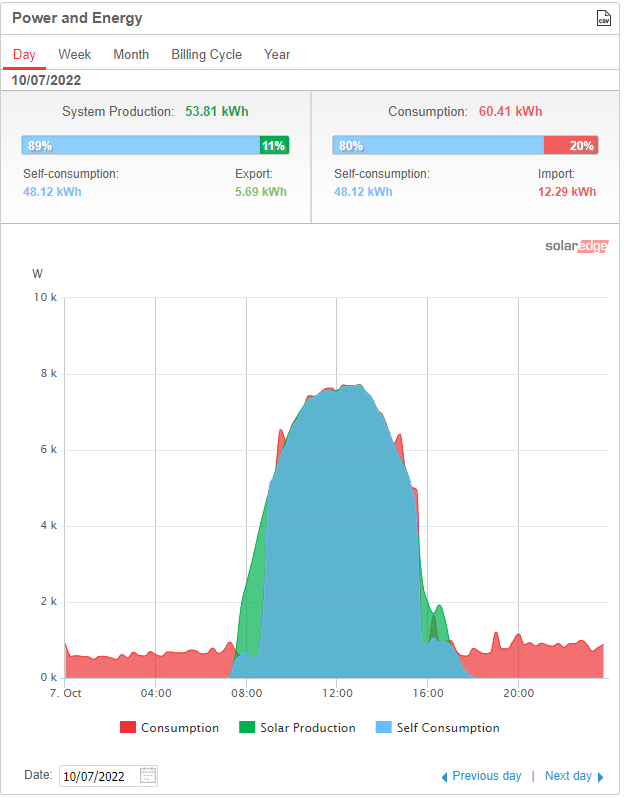Switch to the Month tab
The height and width of the screenshot is (797, 624).
click(131, 55)
